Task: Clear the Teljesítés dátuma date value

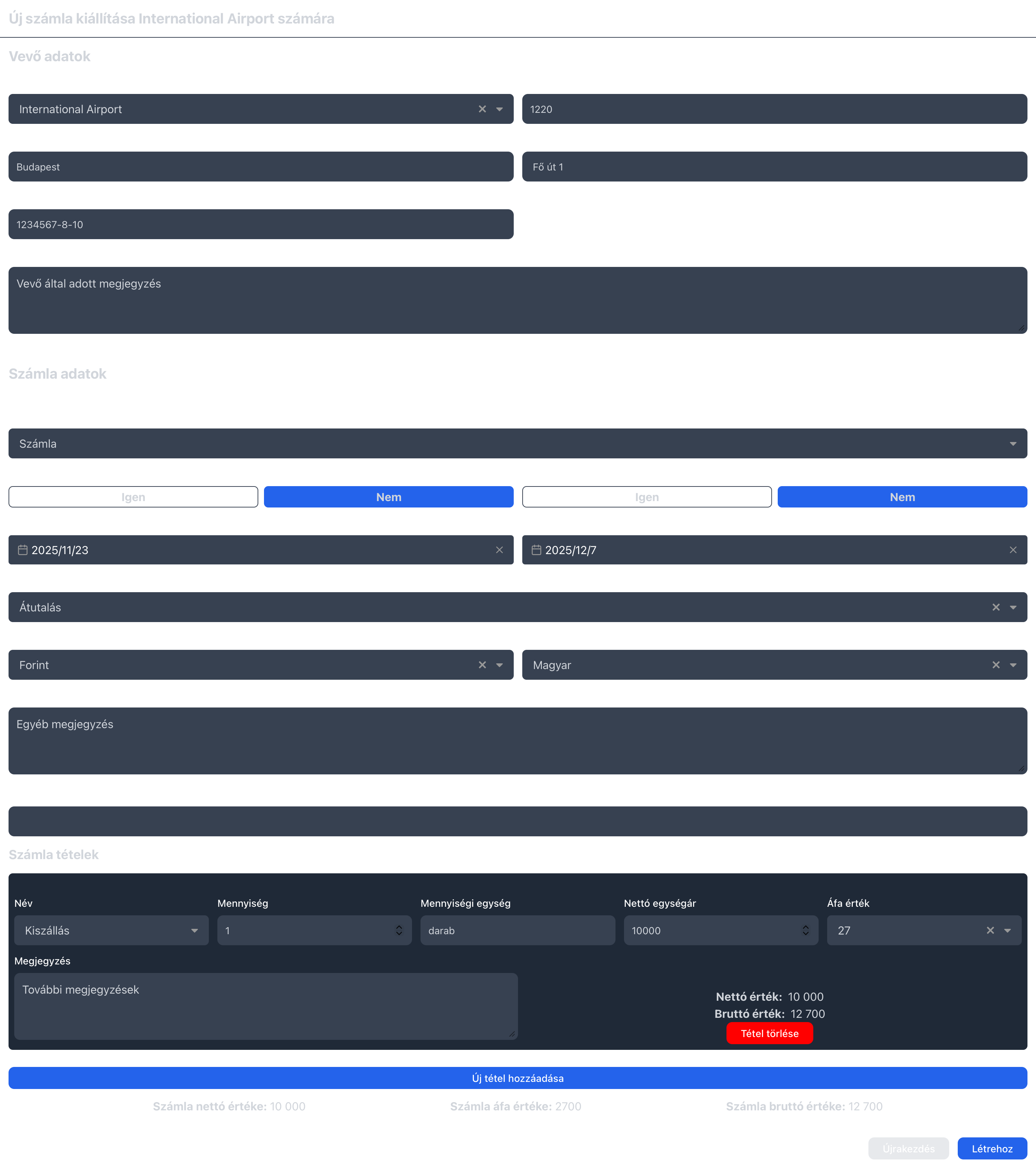Action: pyautogui.click(x=499, y=550)
